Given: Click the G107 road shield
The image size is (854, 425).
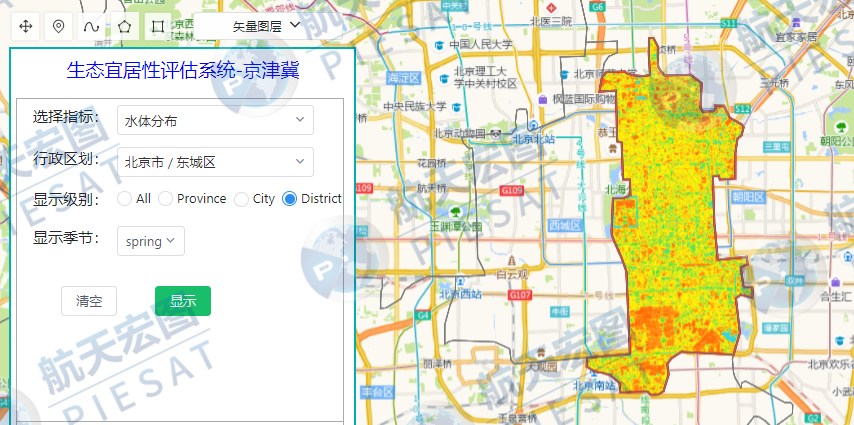Looking at the screenshot, I should (519, 295).
